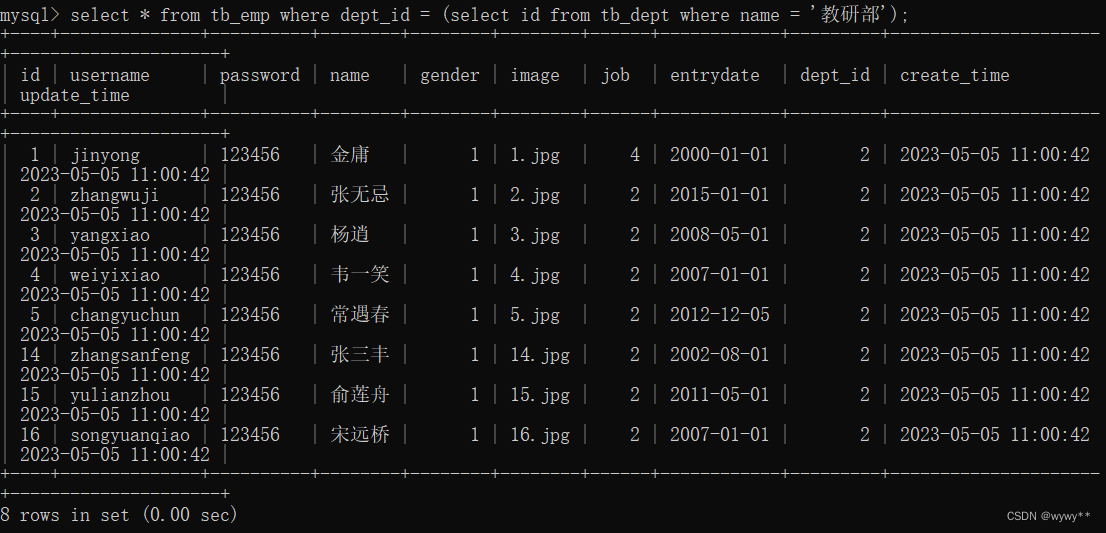Click the 'image' column header

tap(535, 75)
